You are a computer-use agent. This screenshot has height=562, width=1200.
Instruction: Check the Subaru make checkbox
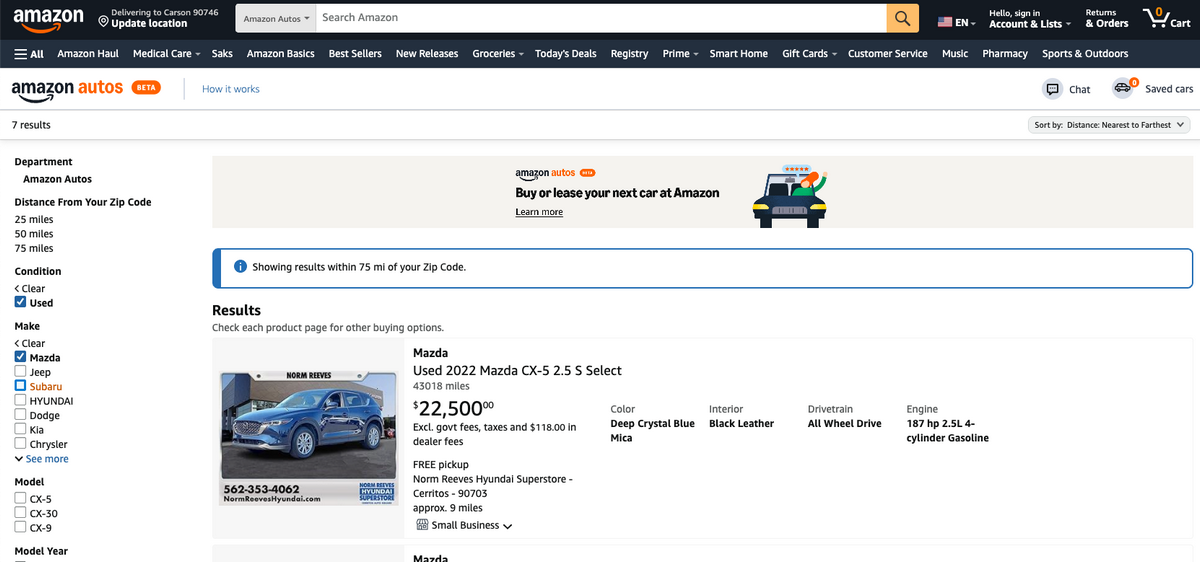coord(20,385)
